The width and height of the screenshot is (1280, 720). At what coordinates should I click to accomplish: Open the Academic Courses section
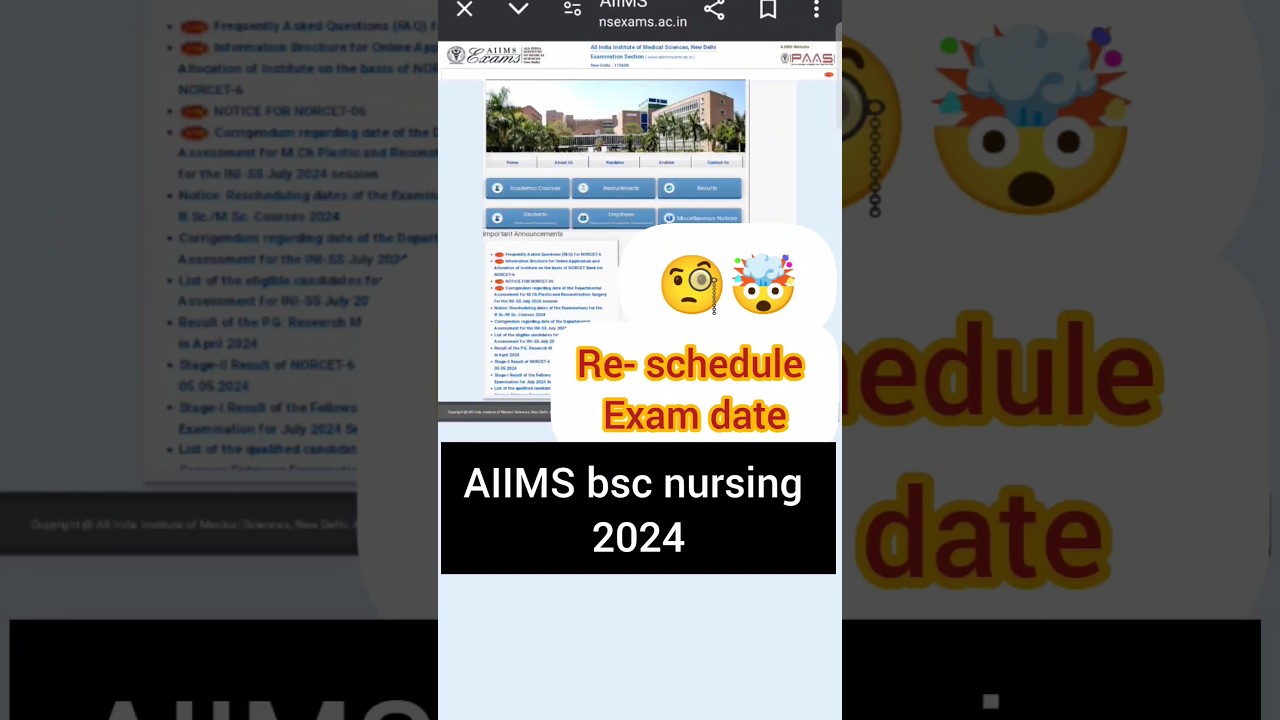(527, 188)
